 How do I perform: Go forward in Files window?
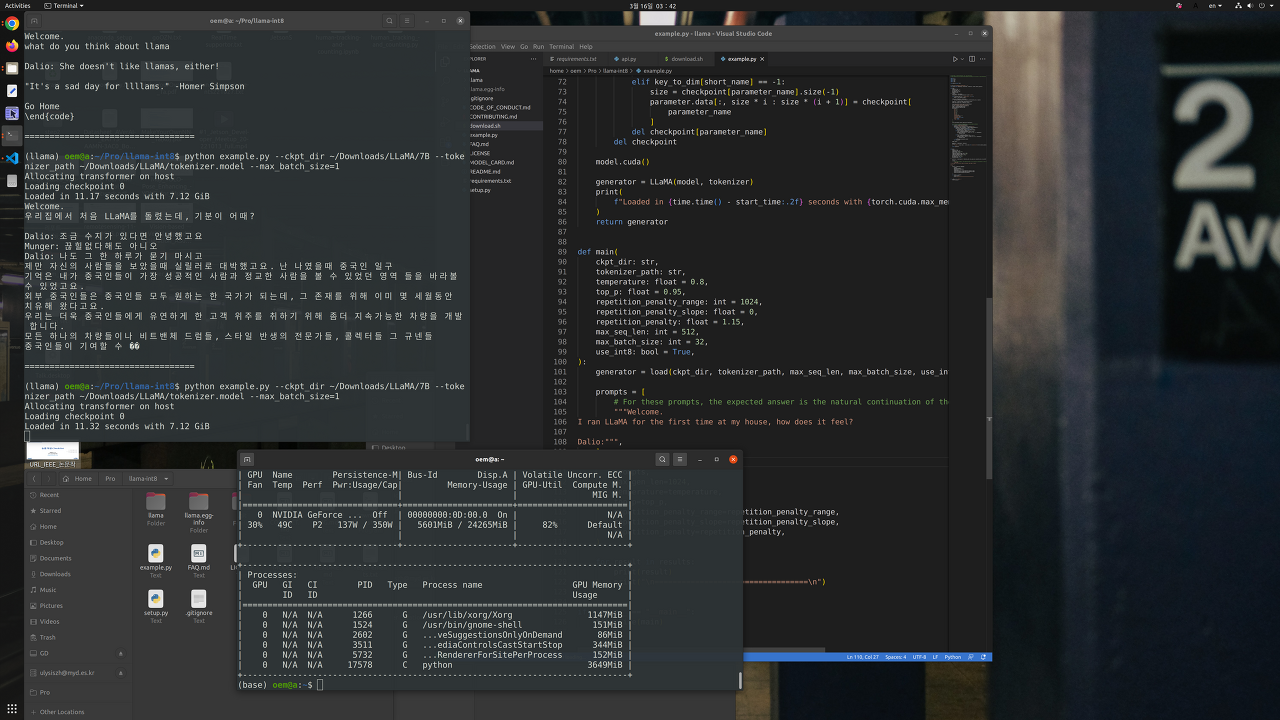(51, 478)
